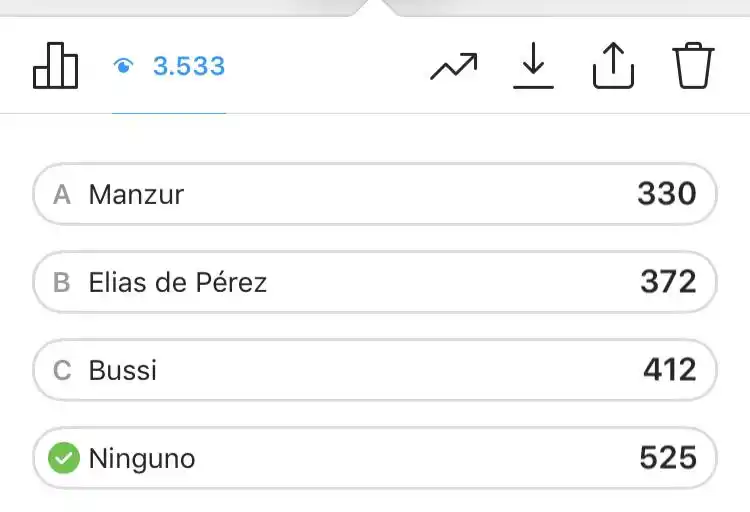Choose the Ninguno answer label
This screenshot has height=512, width=750.
142,459
